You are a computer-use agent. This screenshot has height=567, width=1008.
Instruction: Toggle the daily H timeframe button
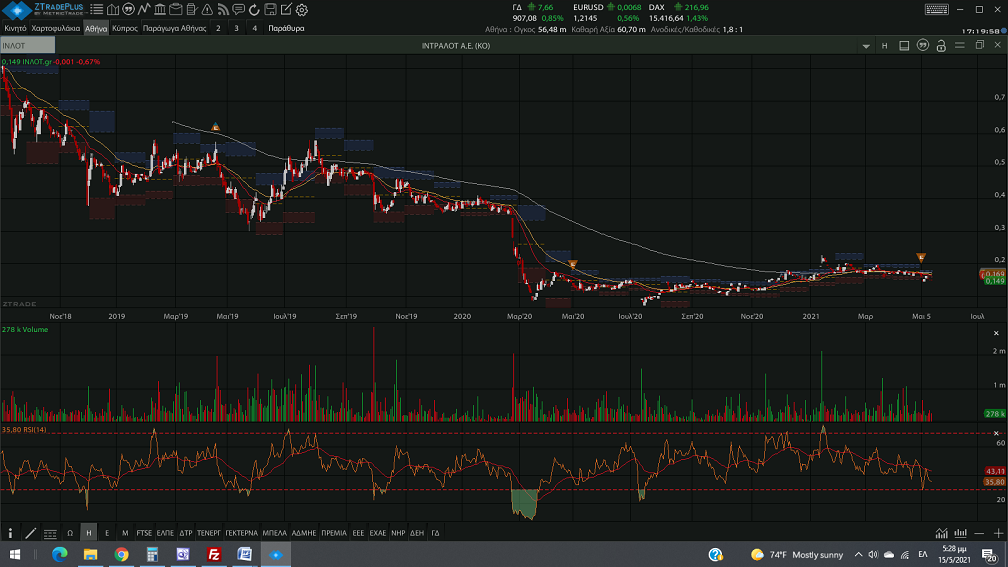(x=88, y=533)
